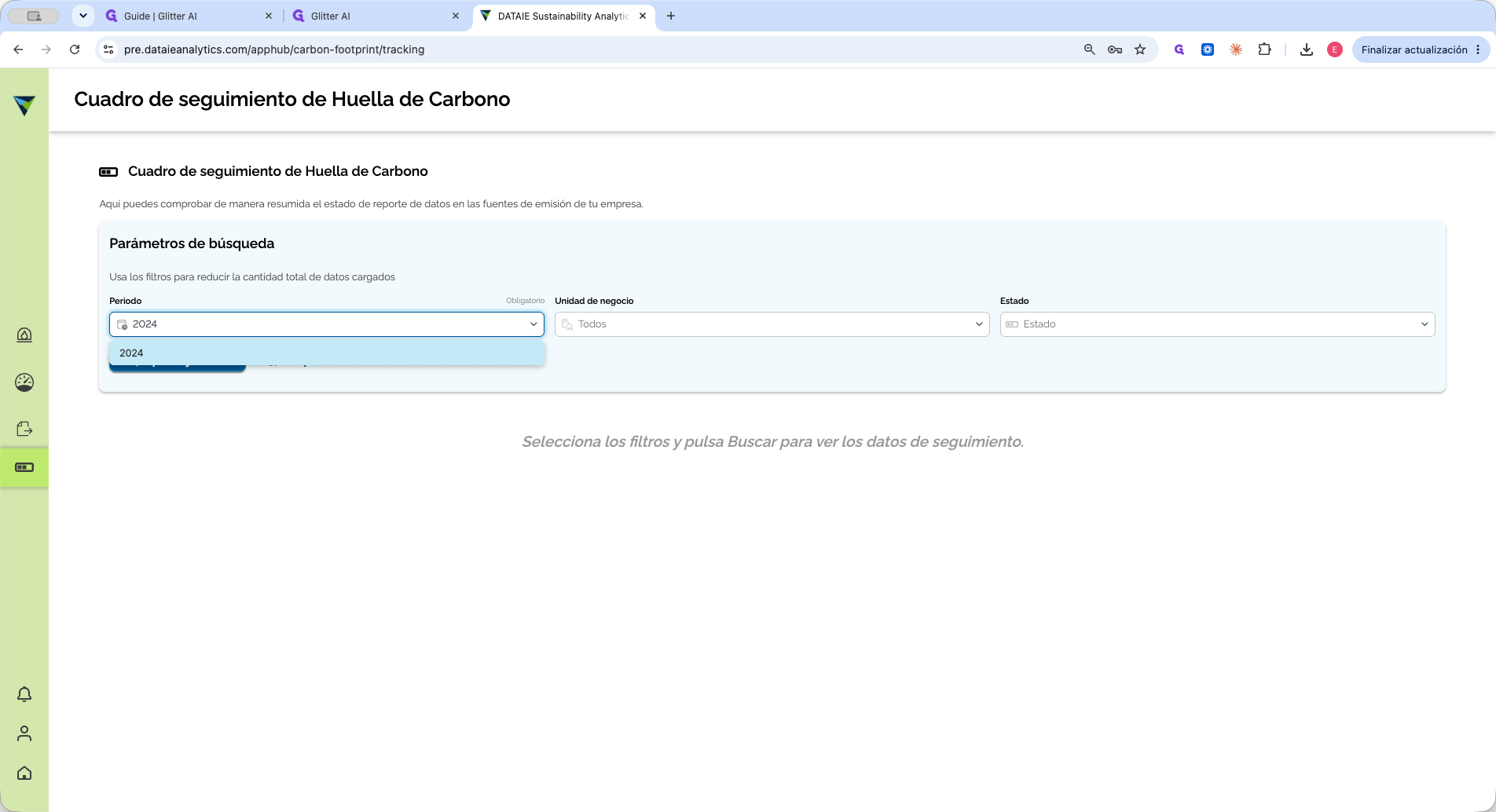Click the browser address bar URL

click(274, 49)
